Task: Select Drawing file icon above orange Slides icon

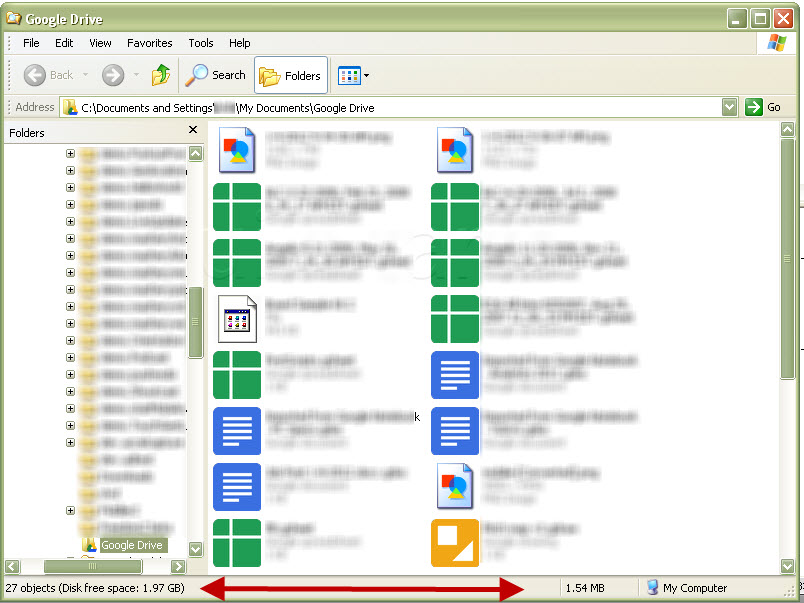Action: [x=454, y=486]
